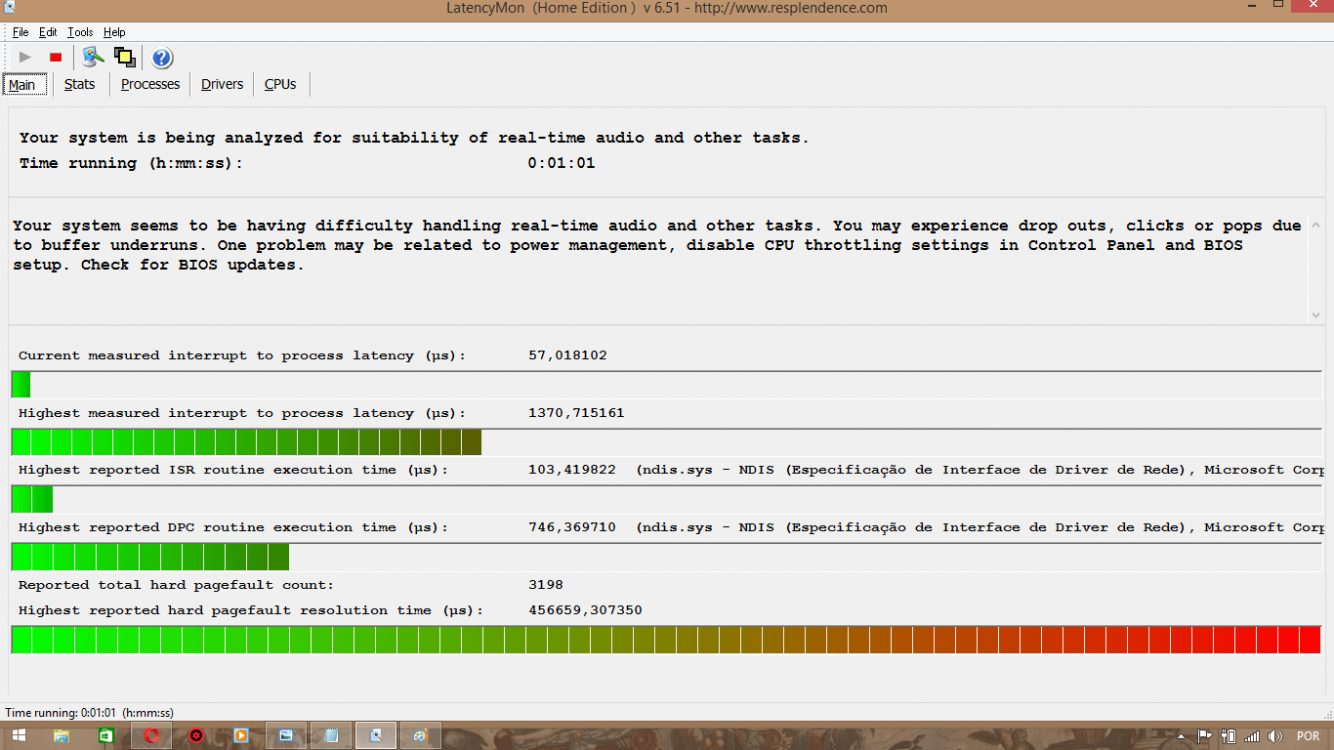Click 'Your system is being analyzed' heading text
1334x750 pixels.
[x=414, y=138]
